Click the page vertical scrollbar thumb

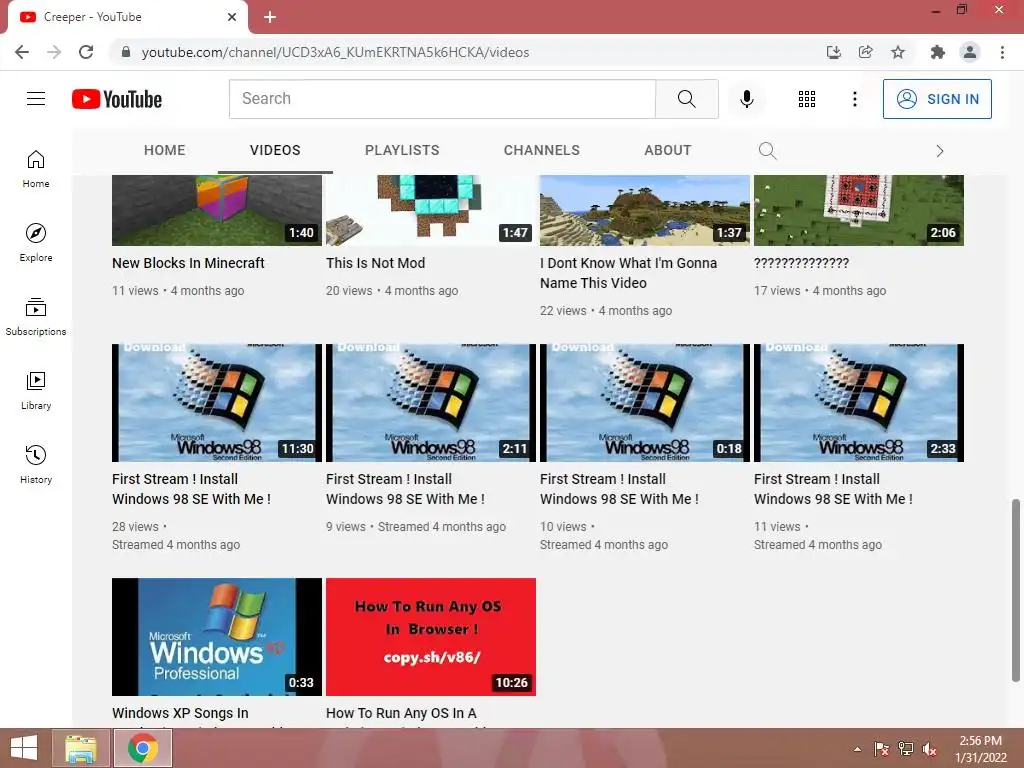(x=1016, y=590)
